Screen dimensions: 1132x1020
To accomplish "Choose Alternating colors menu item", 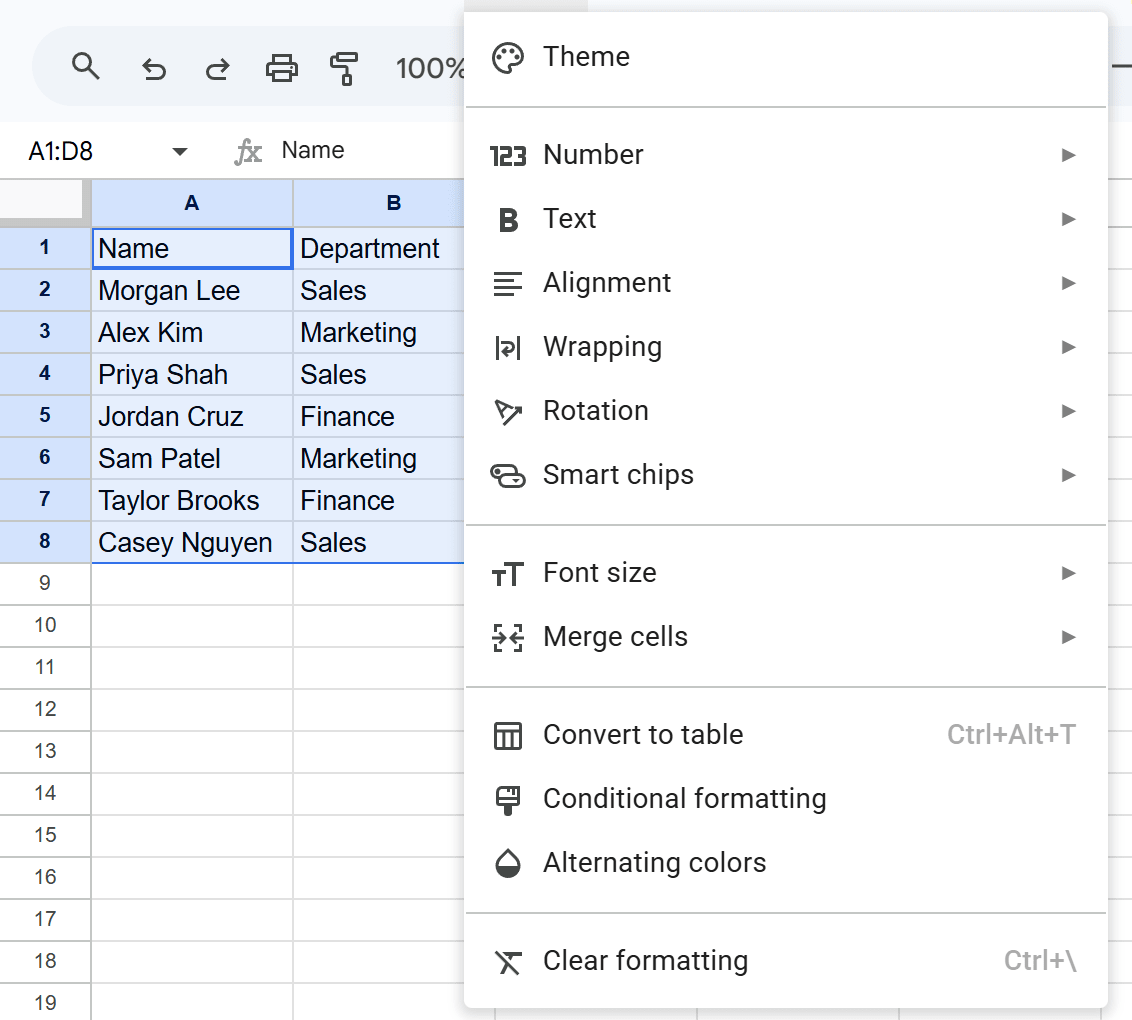I will pyautogui.click(x=785, y=863).
